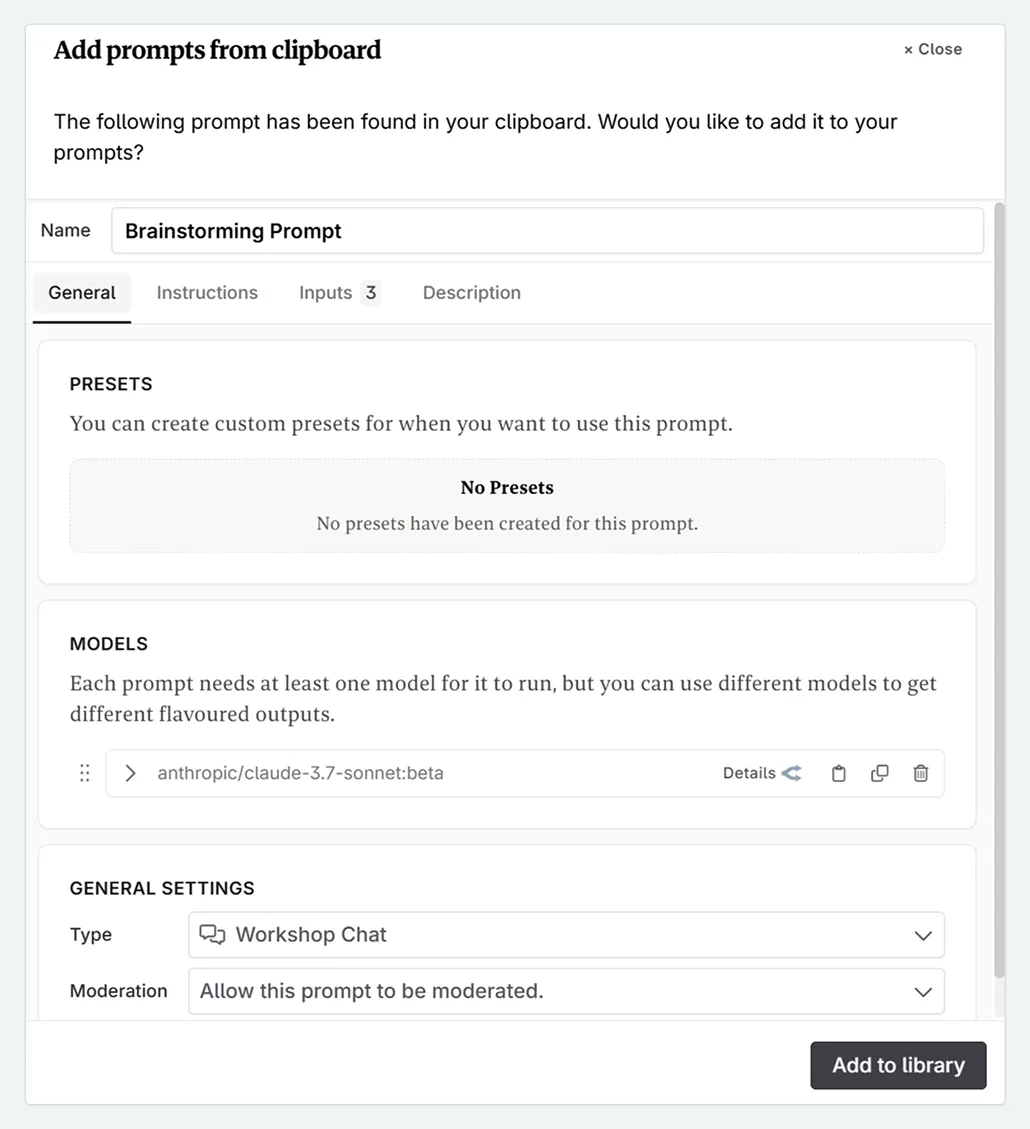Click Add to library
Screen dimensions: 1030x1129
point(897,1065)
